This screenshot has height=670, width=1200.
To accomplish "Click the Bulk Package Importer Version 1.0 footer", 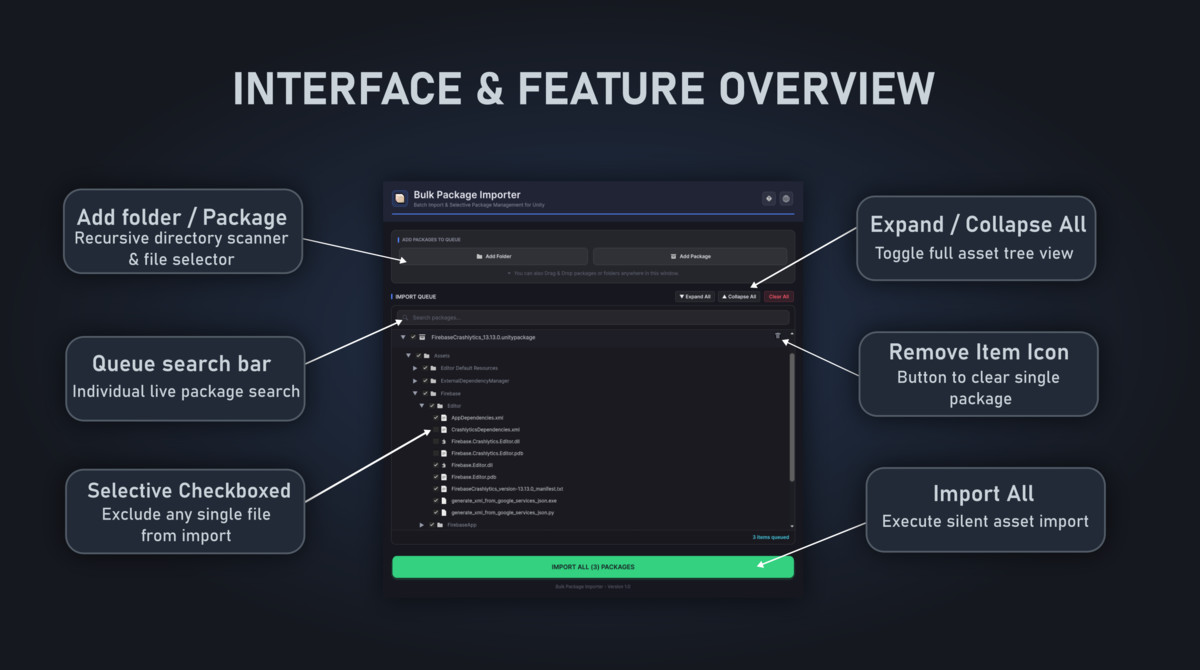I will tap(593, 587).
